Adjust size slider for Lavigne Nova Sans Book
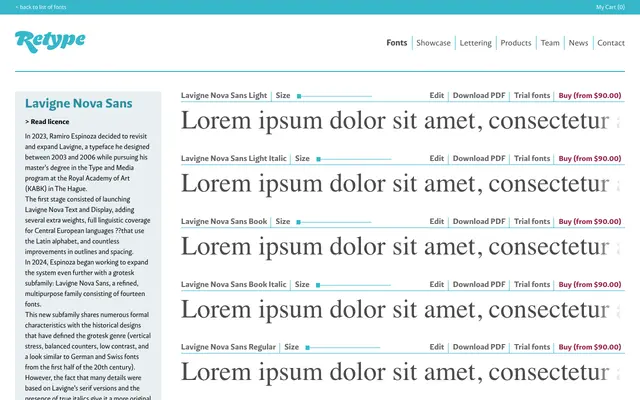The height and width of the screenshot is (400, 640). 335,222
